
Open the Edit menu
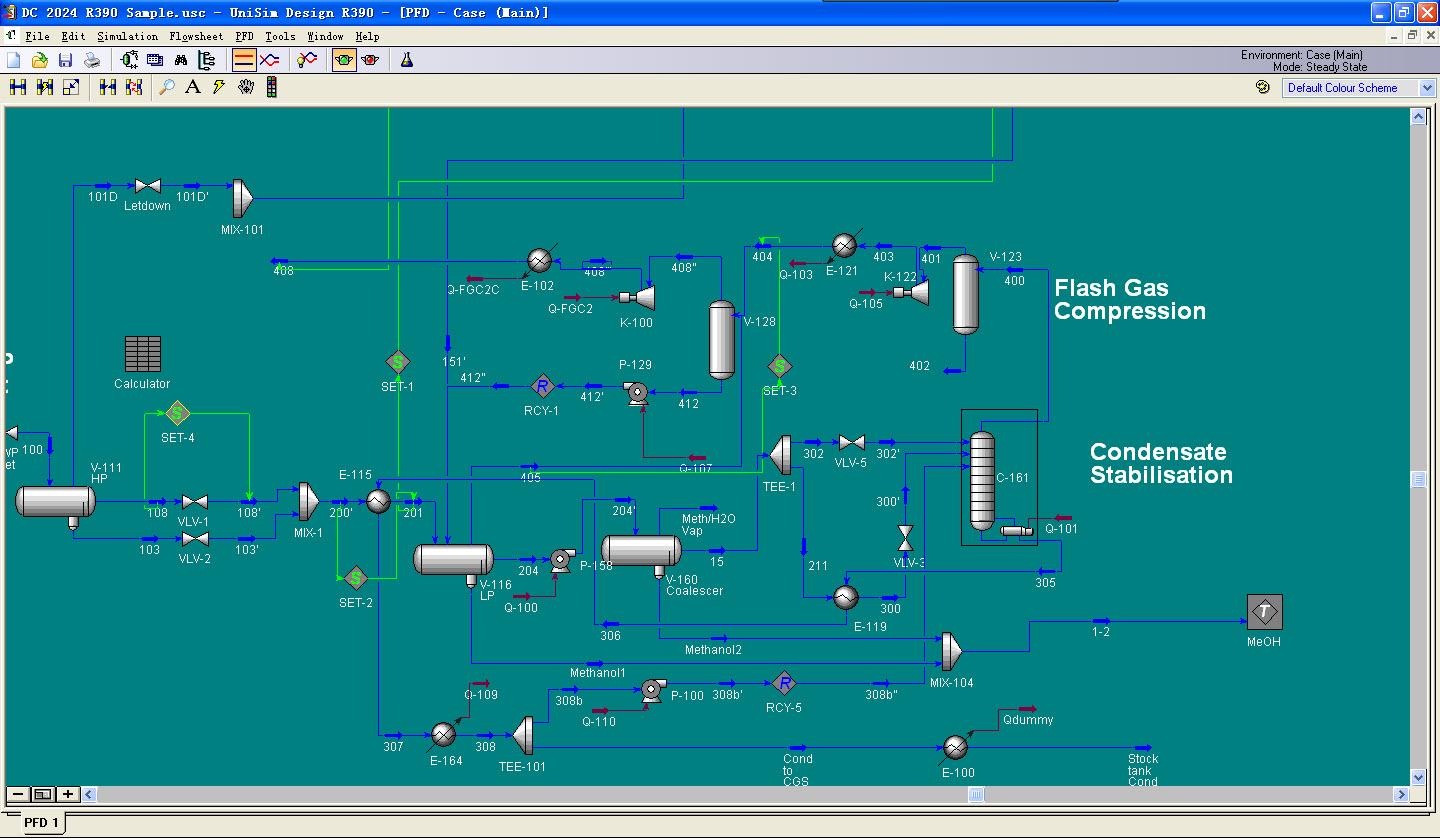73,36
